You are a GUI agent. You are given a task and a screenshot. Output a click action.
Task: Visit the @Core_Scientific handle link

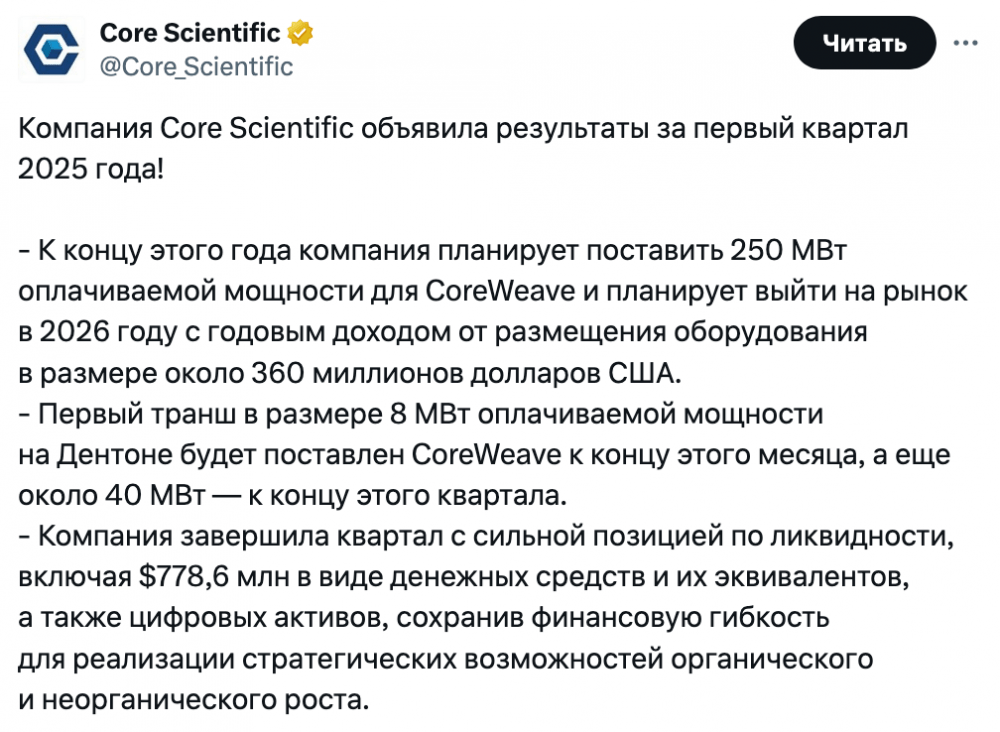pyautogui.click(x=196, y=66)
